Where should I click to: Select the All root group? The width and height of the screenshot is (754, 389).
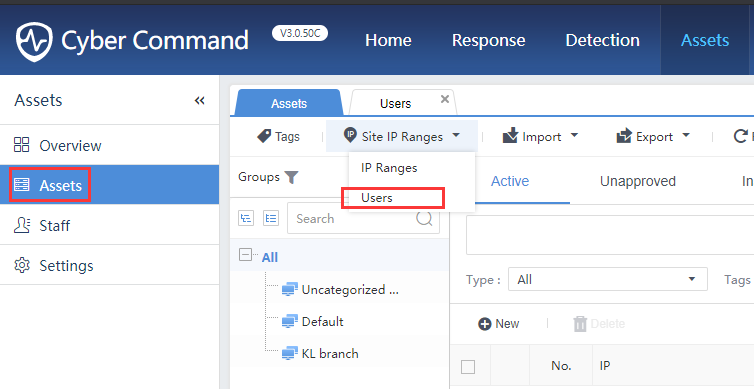270,258
